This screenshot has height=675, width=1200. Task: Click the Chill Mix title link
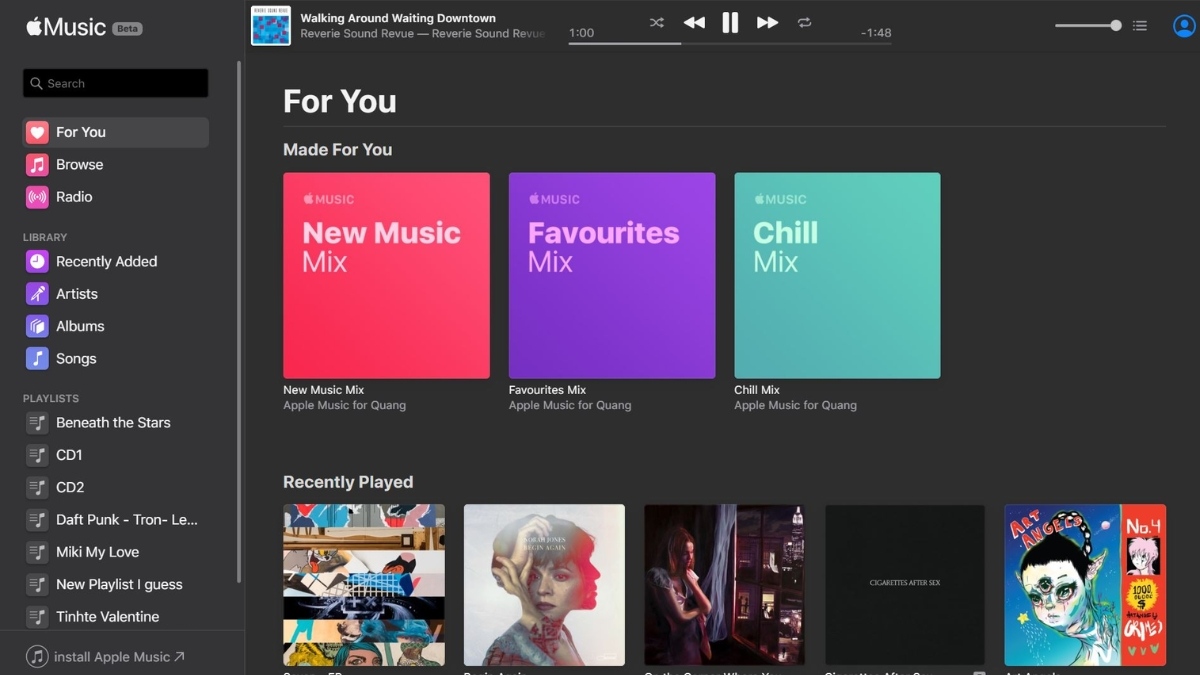tap(757, 390)
